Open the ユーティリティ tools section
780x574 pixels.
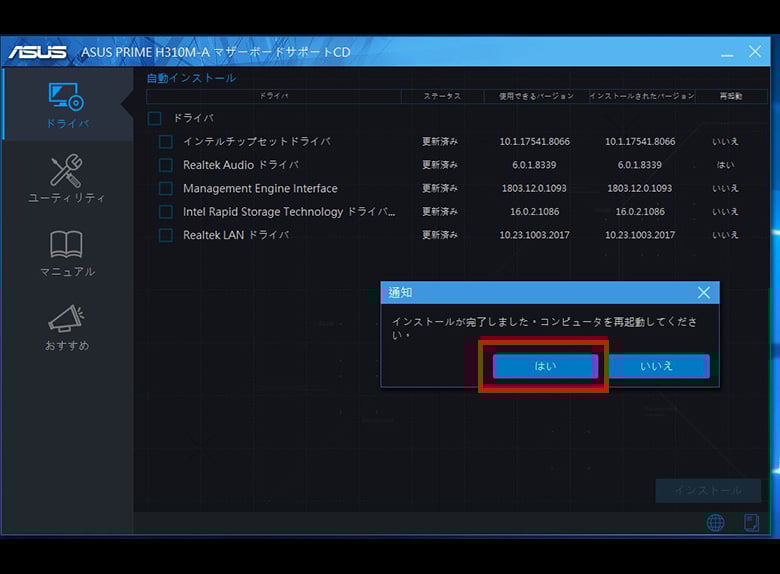[x=67, y=179]
